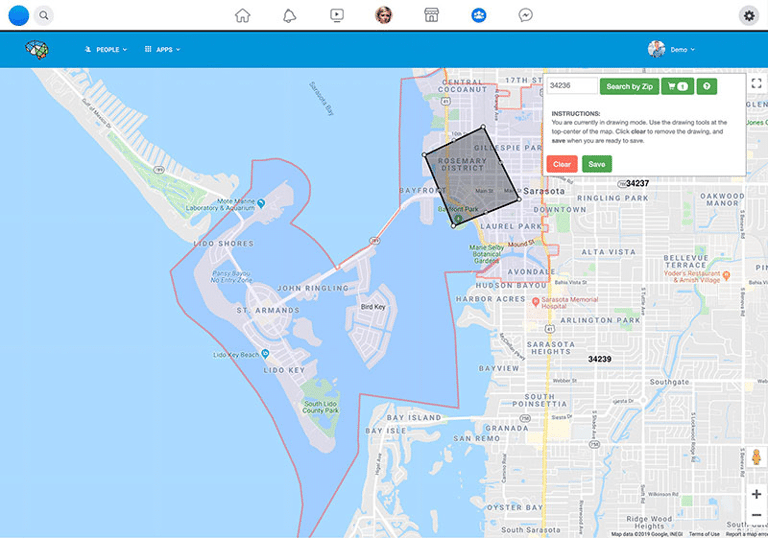Select the groups tab in top bar
The width and height of the screenshot is (768, 538).
tap(478, 15)
